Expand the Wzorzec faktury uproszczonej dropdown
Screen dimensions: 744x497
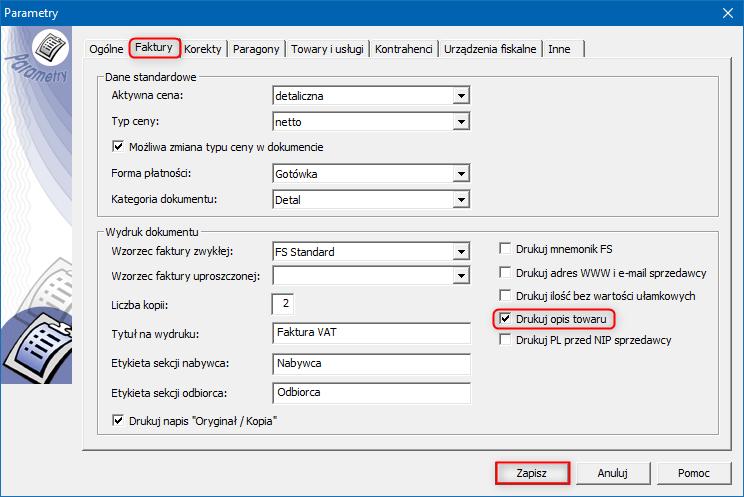[x=461, y=276]
